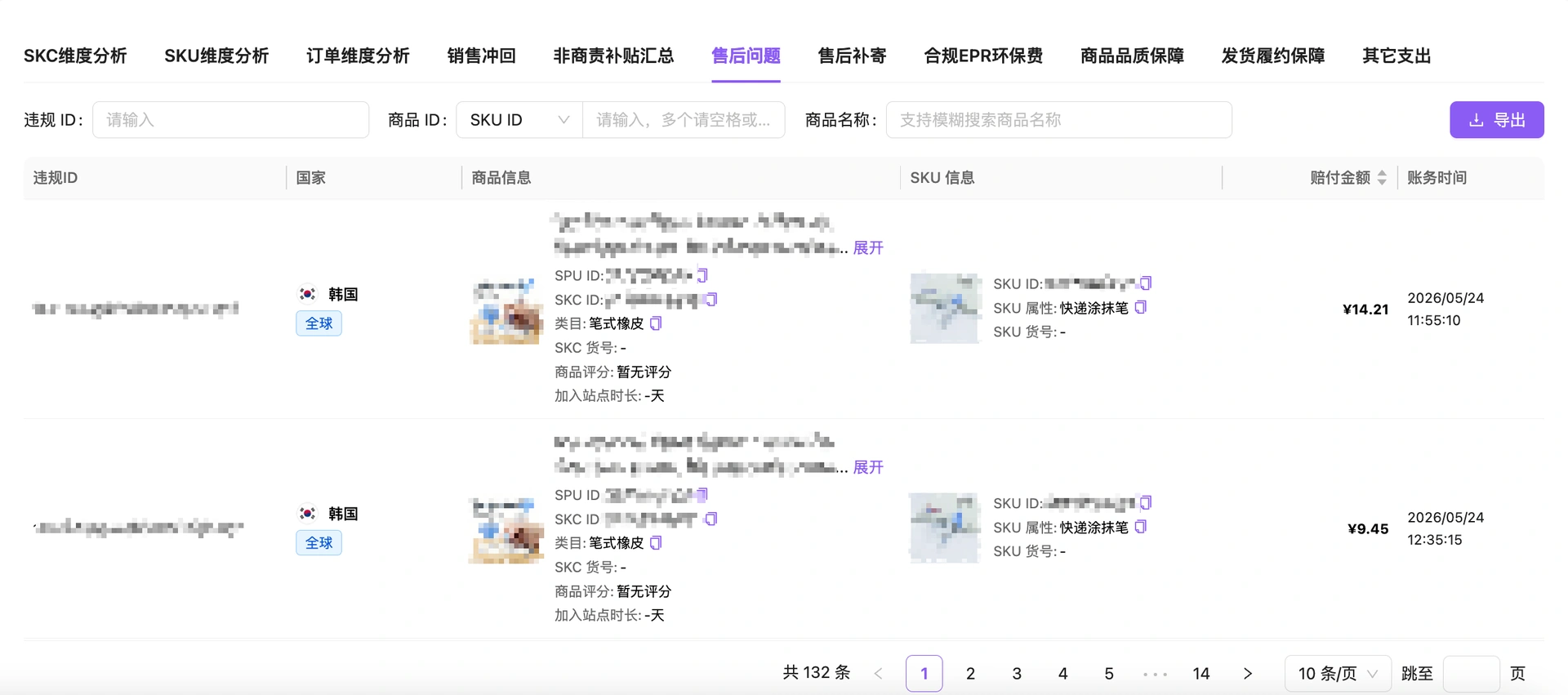Switch to the SKU维度分析 tab
This screenshot has width=1568, height=695.
pos(216,56)
